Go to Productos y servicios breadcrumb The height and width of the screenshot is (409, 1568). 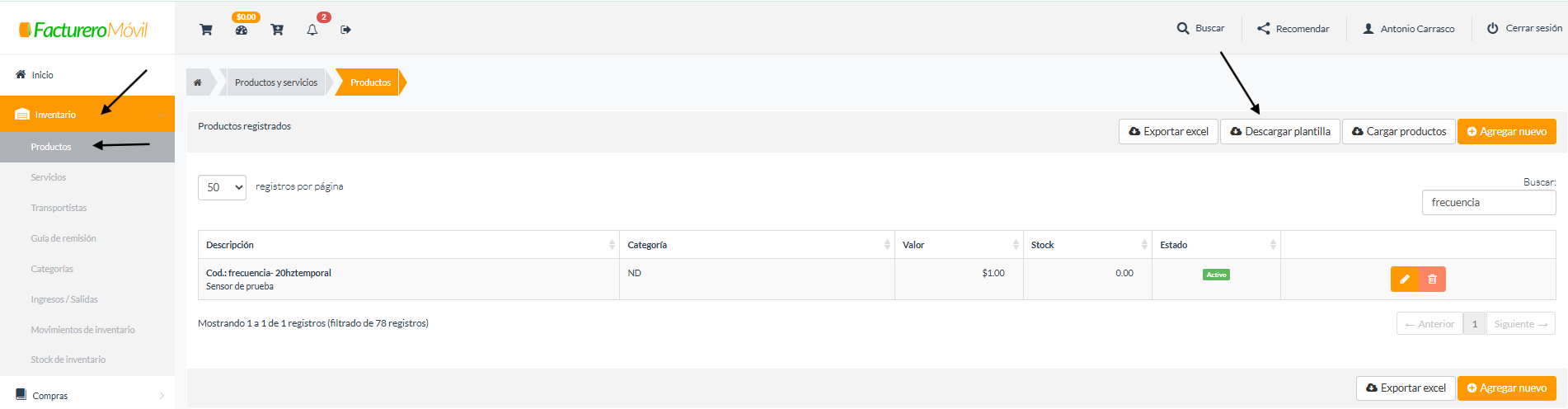(x=276, y=82)
